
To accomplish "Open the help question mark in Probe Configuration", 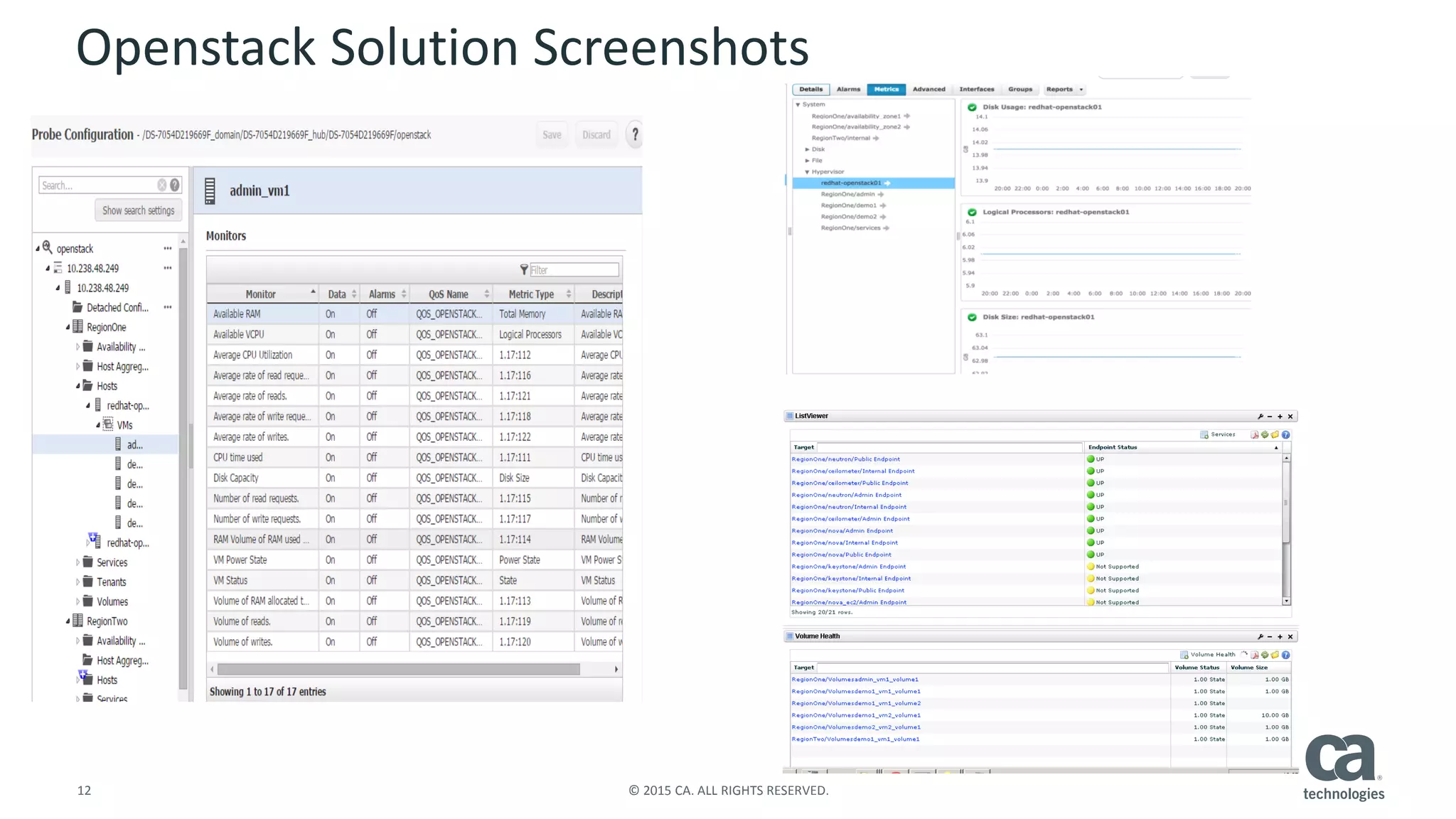I will (634, 134).
